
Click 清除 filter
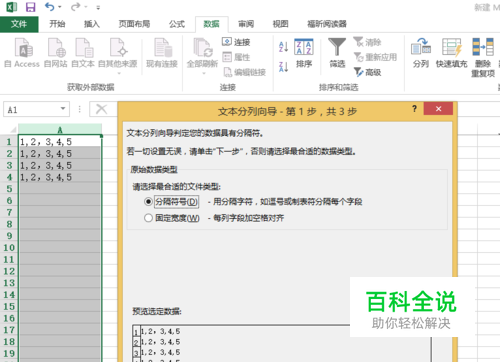[x=367, y=42]
